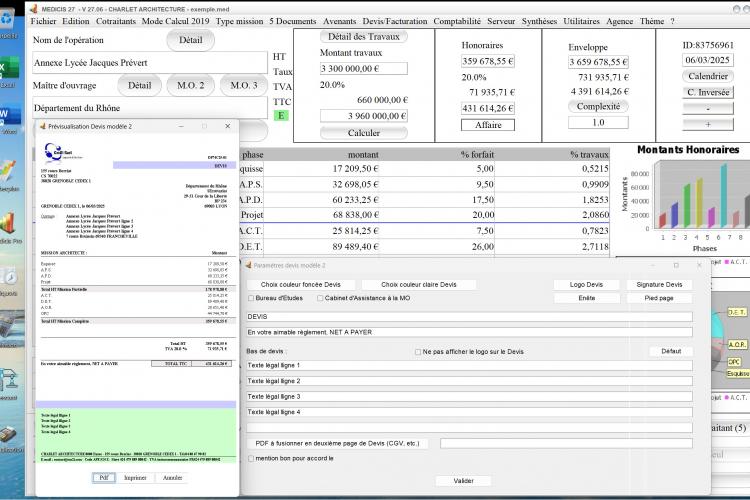Click the M.O. 3 button

point(243,86)
